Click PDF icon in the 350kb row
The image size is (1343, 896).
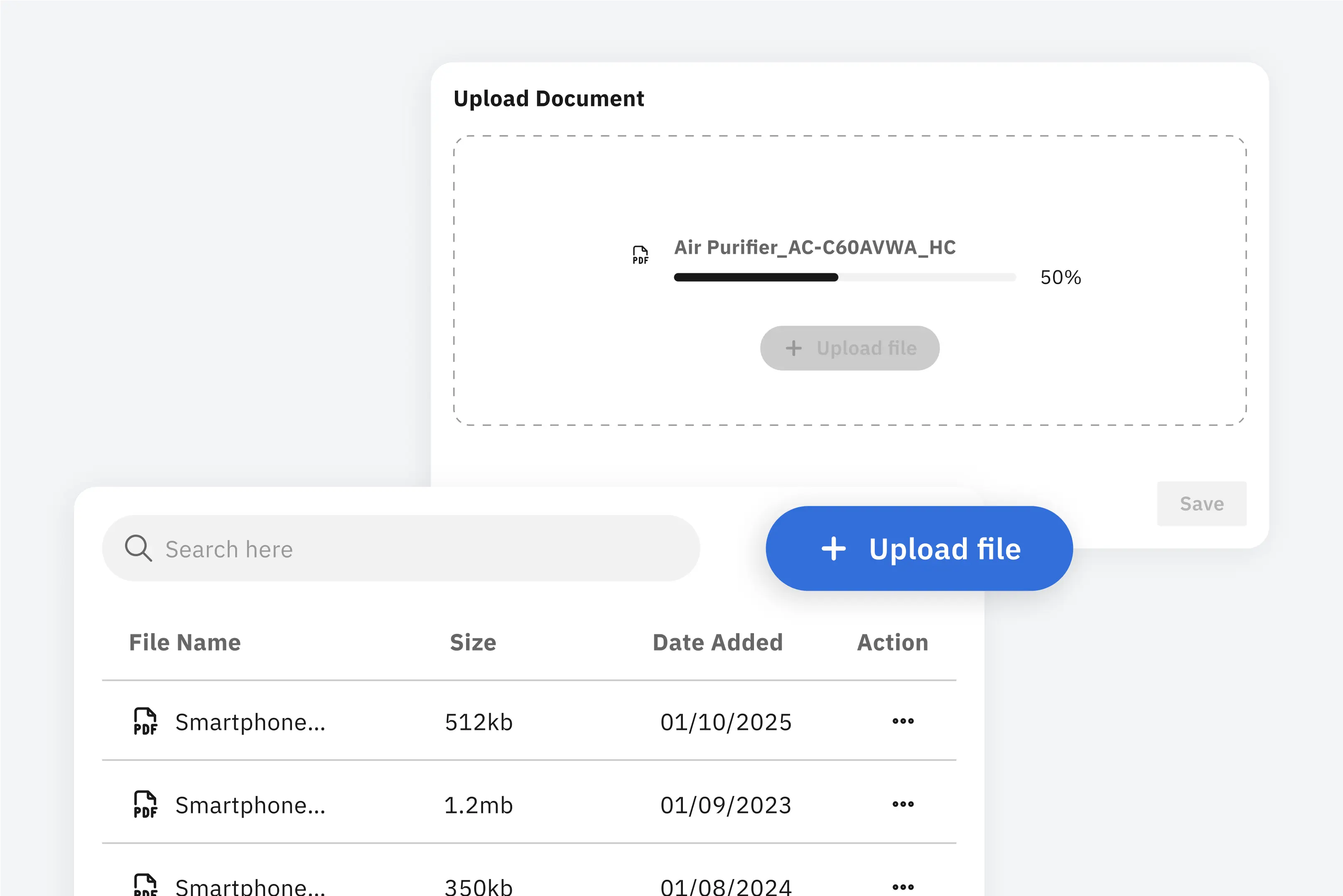[x=145, y=884]
